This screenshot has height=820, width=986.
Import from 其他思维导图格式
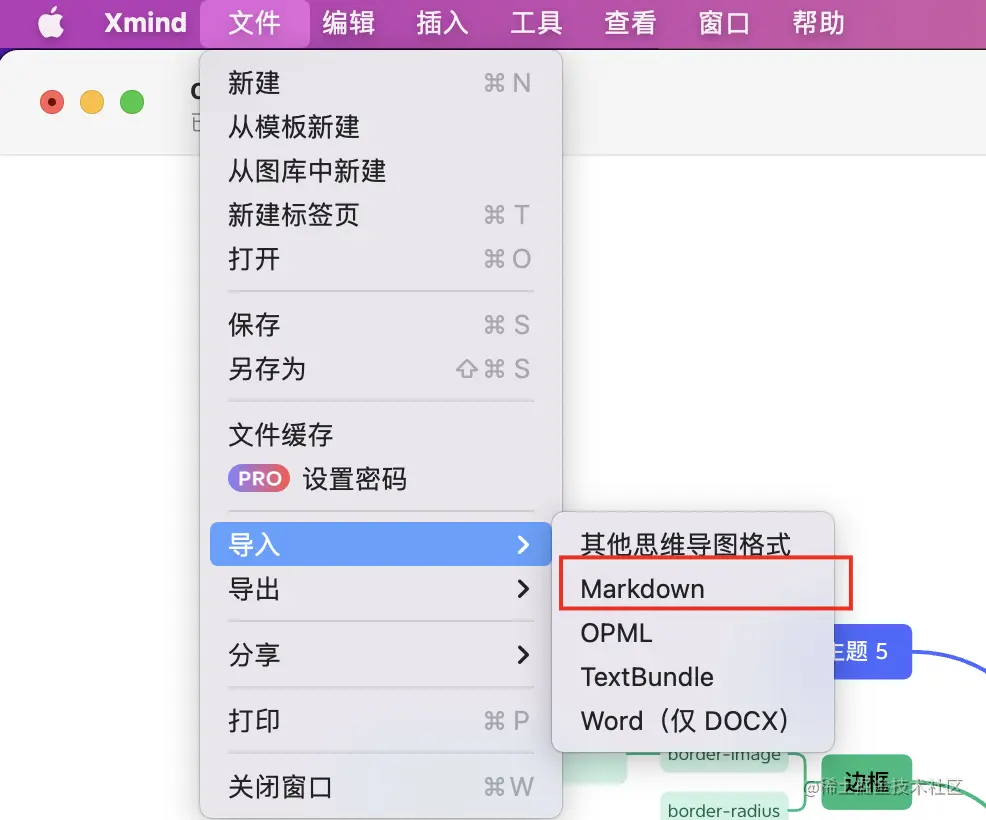click(693, 544)
